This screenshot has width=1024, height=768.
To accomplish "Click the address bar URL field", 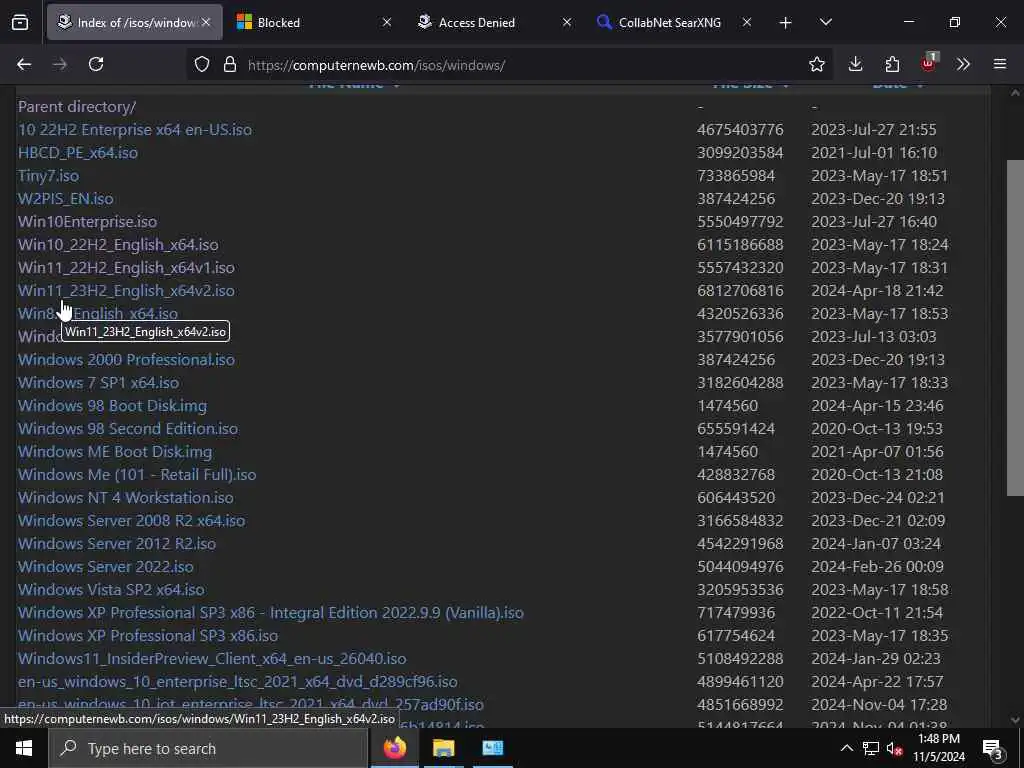I will pyautogui.click(x=509, y=65).
